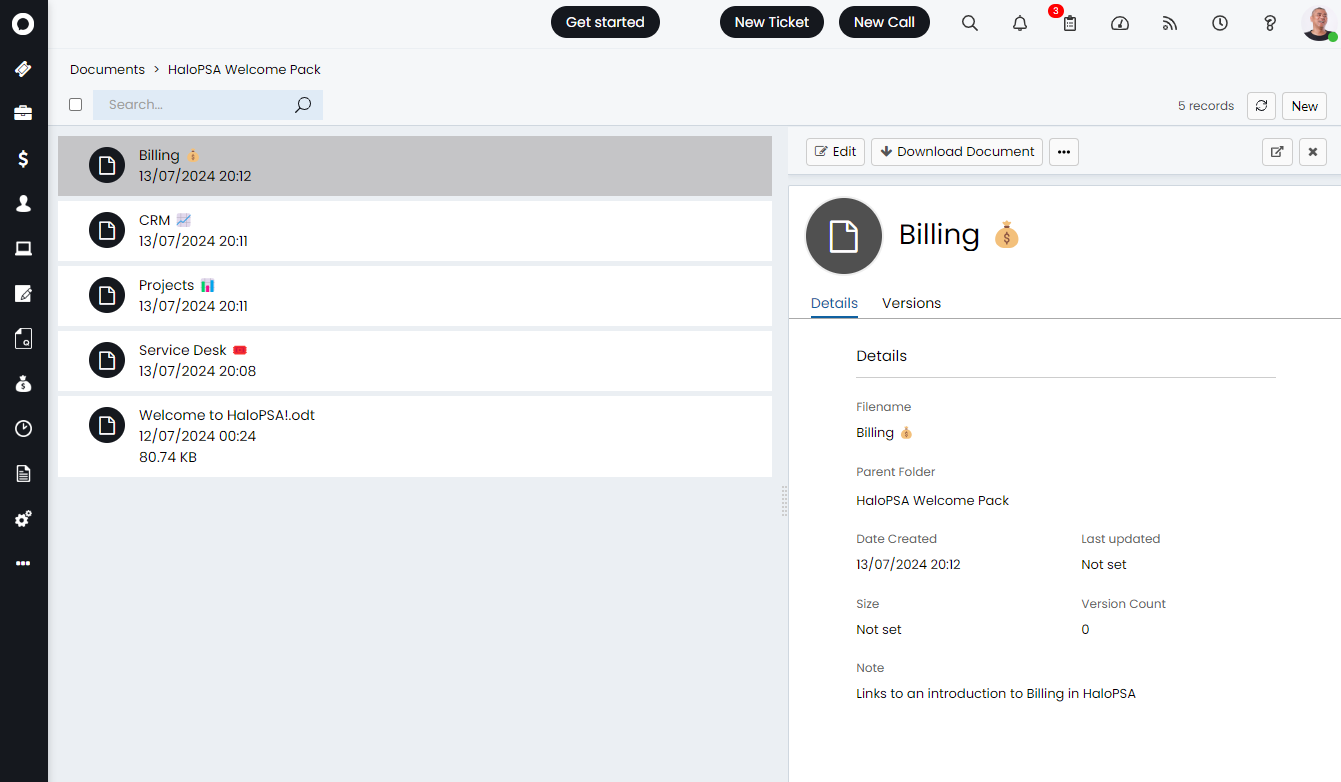The image size is (1341, 782).
Task: Click the 80.74 KB file size text
Action: 168,457
